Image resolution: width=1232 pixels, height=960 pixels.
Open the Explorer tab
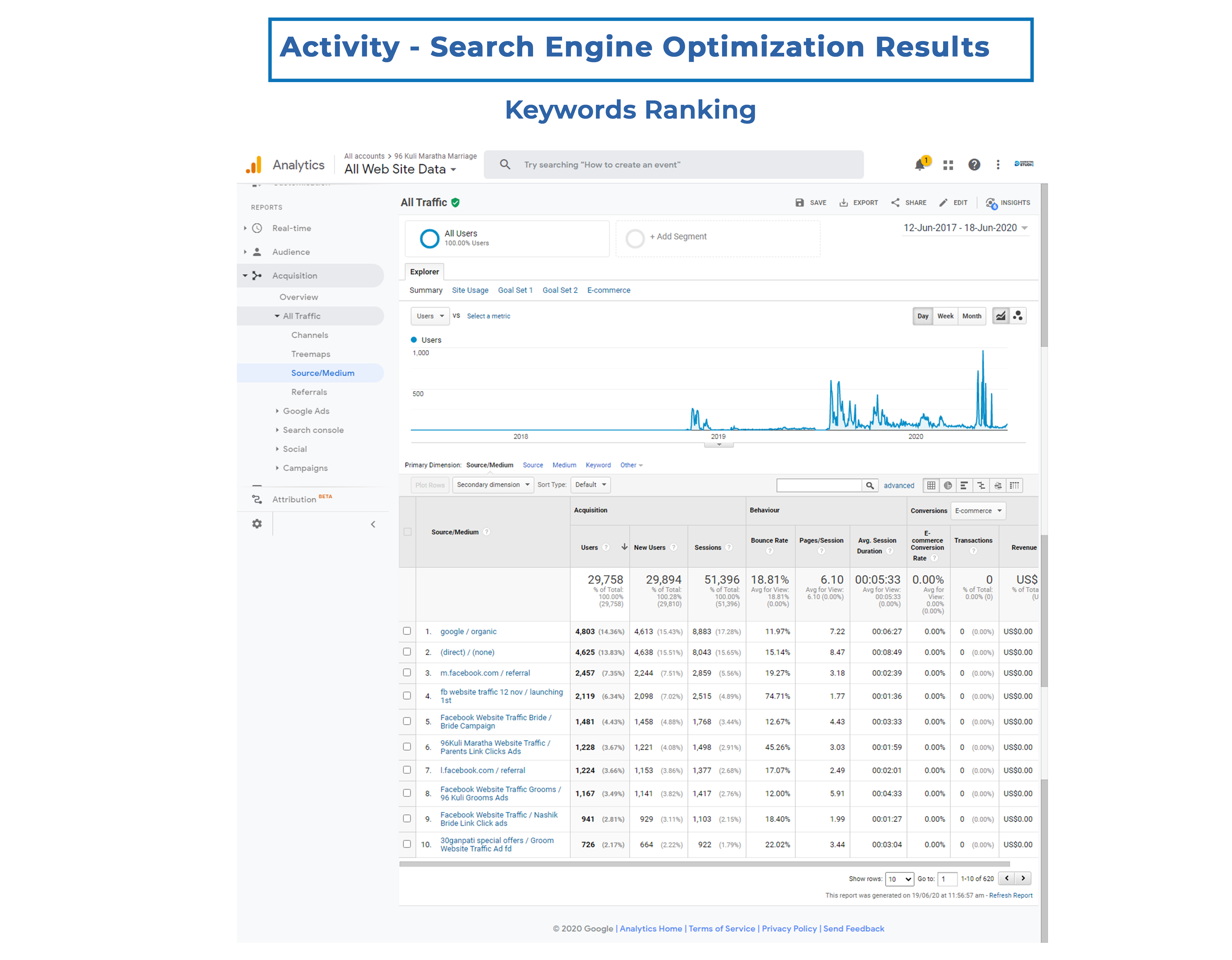(424, 272)
